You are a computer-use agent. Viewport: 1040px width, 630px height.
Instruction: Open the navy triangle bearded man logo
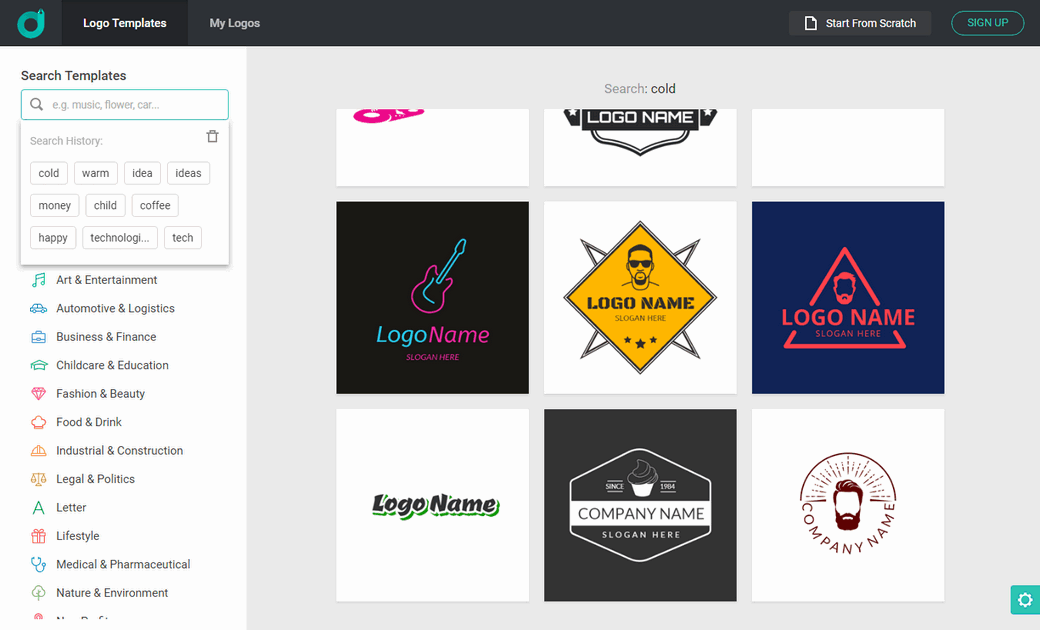coord(848,298)
